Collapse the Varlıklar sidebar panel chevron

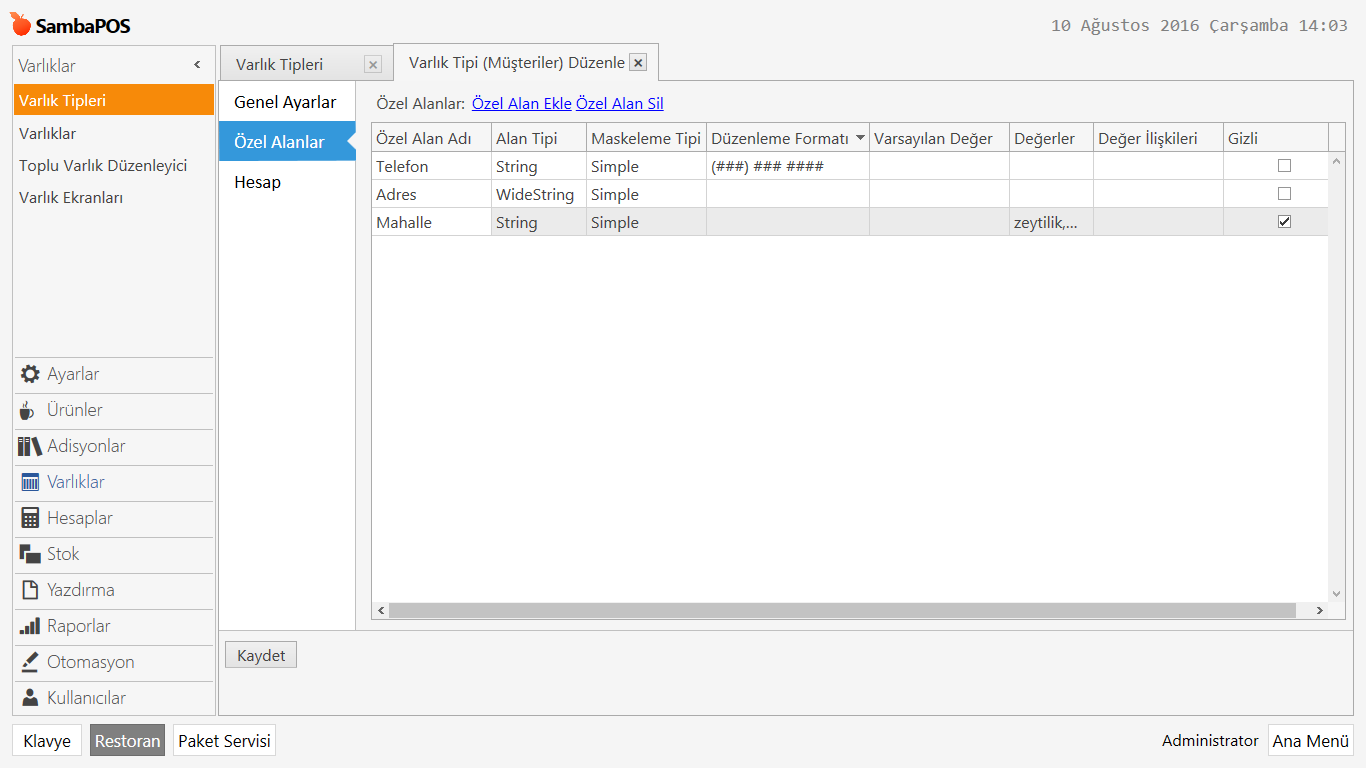[197, 65]
